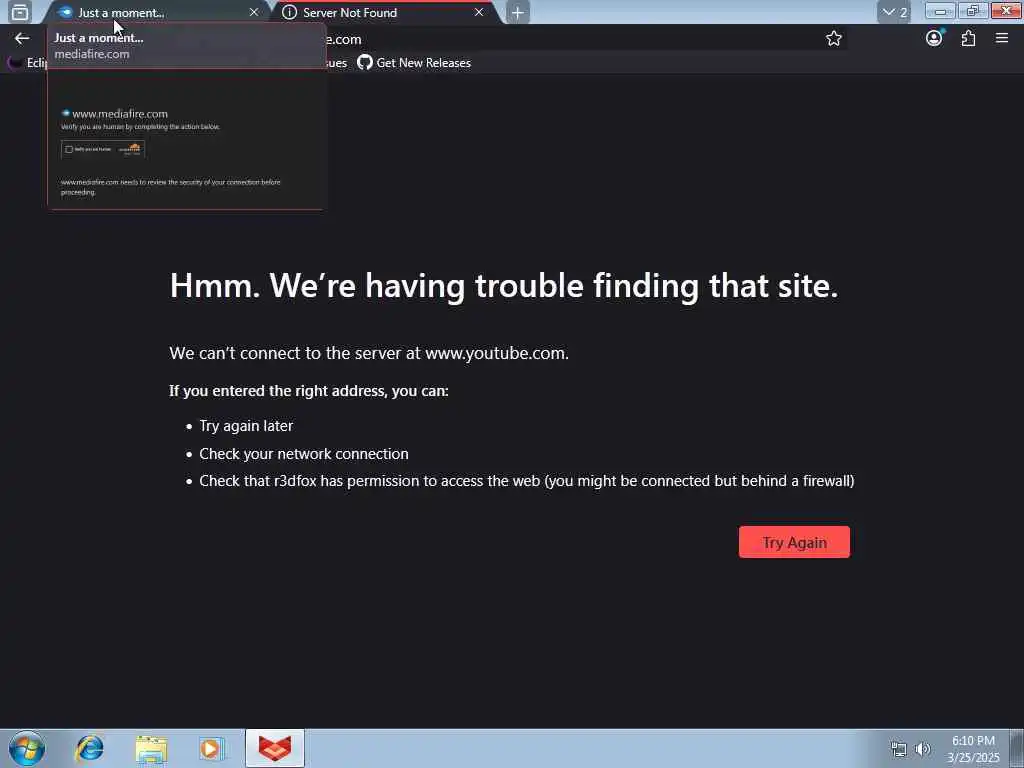The width and height of the screenshot is (1024, 768).
Task: Click the mediafire tab preview thumbnail
Action: tap(186, 140)
